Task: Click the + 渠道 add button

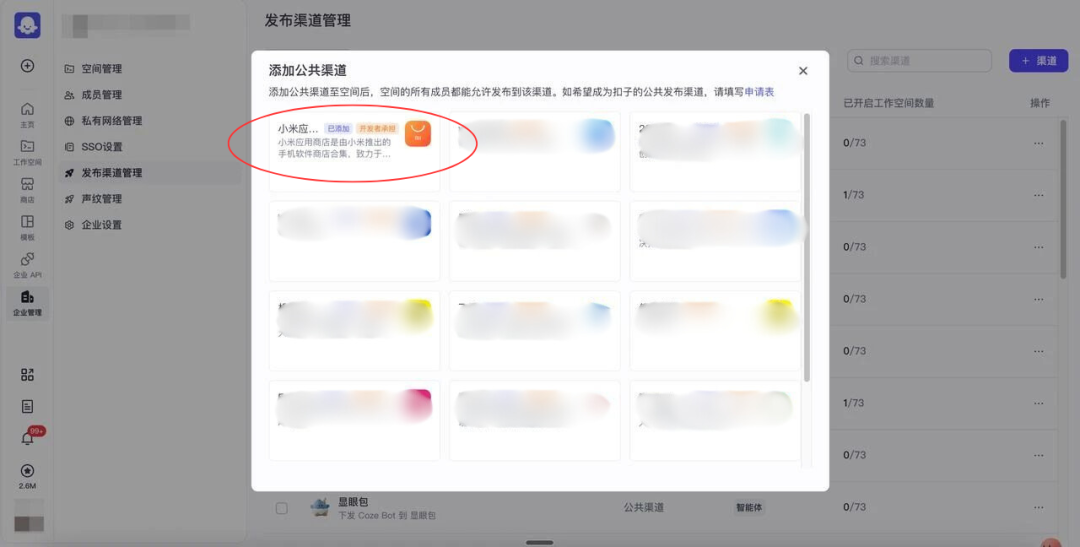Action: point(1039,61)
